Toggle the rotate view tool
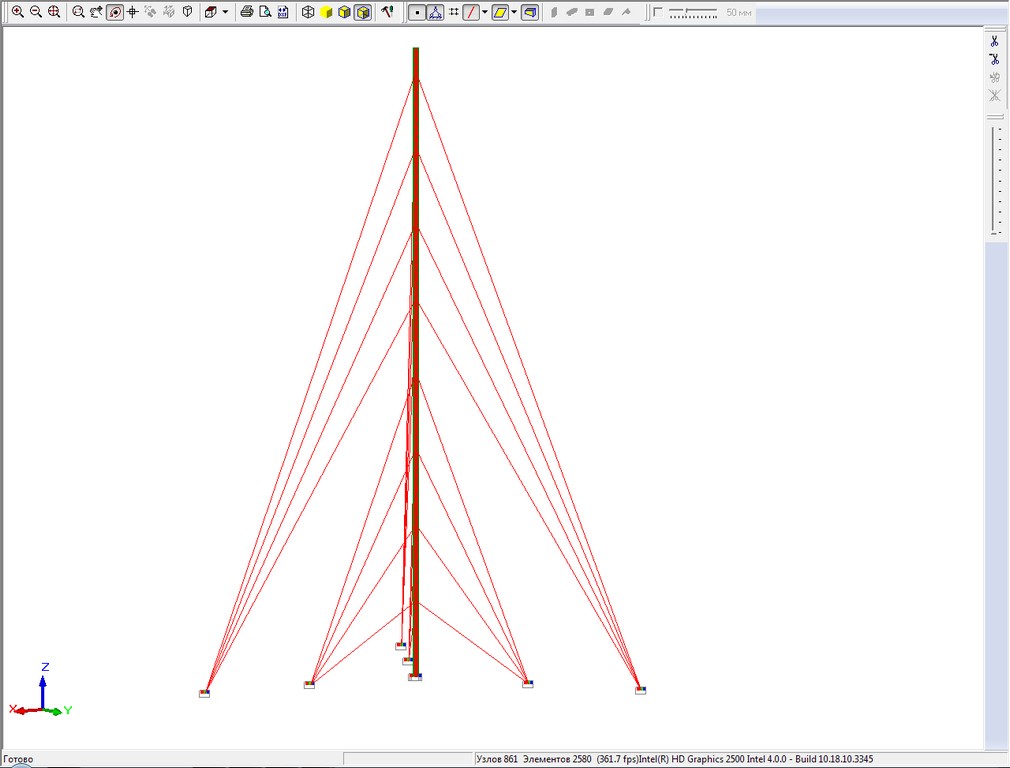 [x=115, y=12]
